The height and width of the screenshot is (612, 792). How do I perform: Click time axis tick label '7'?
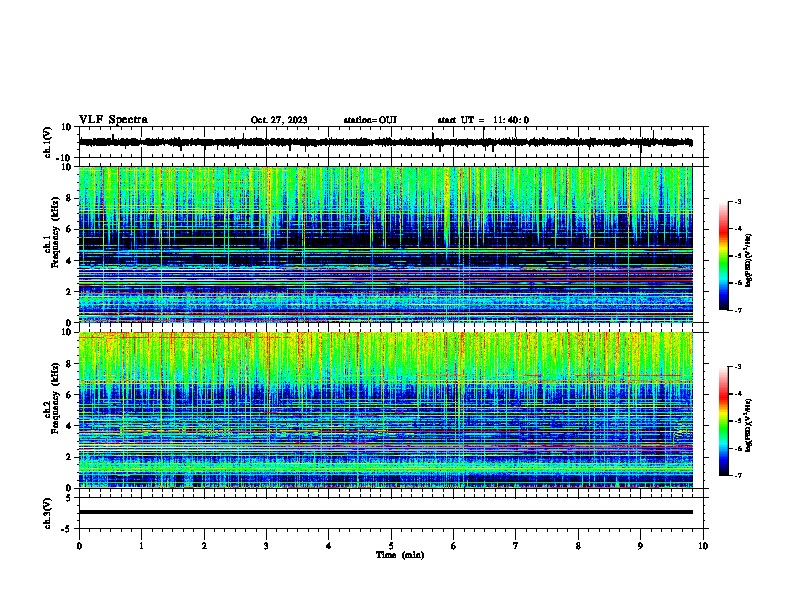(516, 546)
